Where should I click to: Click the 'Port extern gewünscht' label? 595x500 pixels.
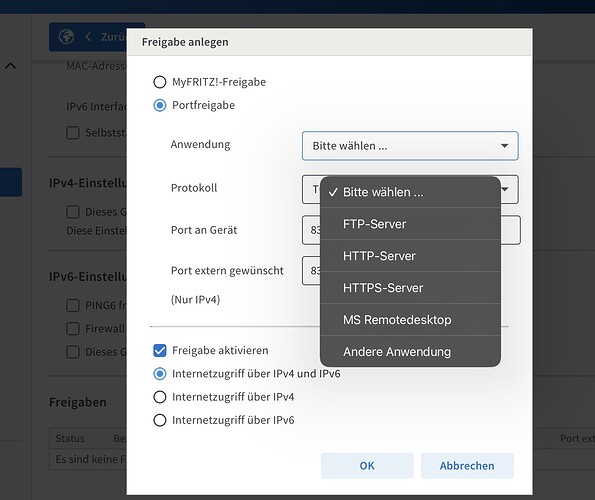pos(227,270)
